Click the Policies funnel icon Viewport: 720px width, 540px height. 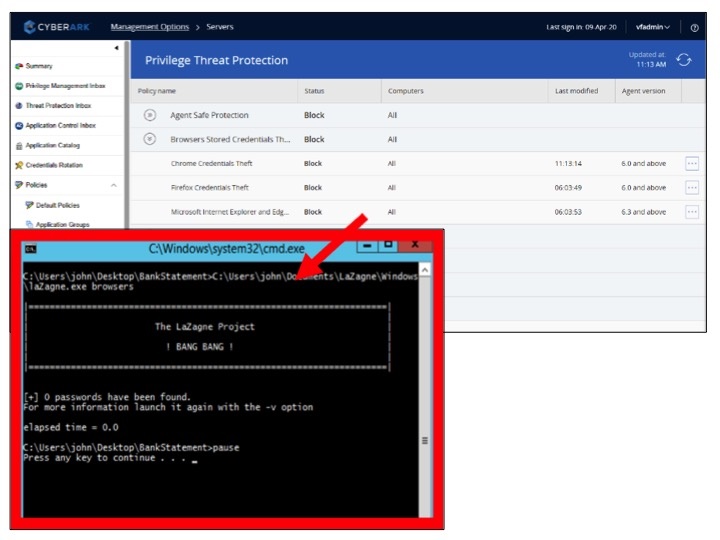click(x=19, y=185)
